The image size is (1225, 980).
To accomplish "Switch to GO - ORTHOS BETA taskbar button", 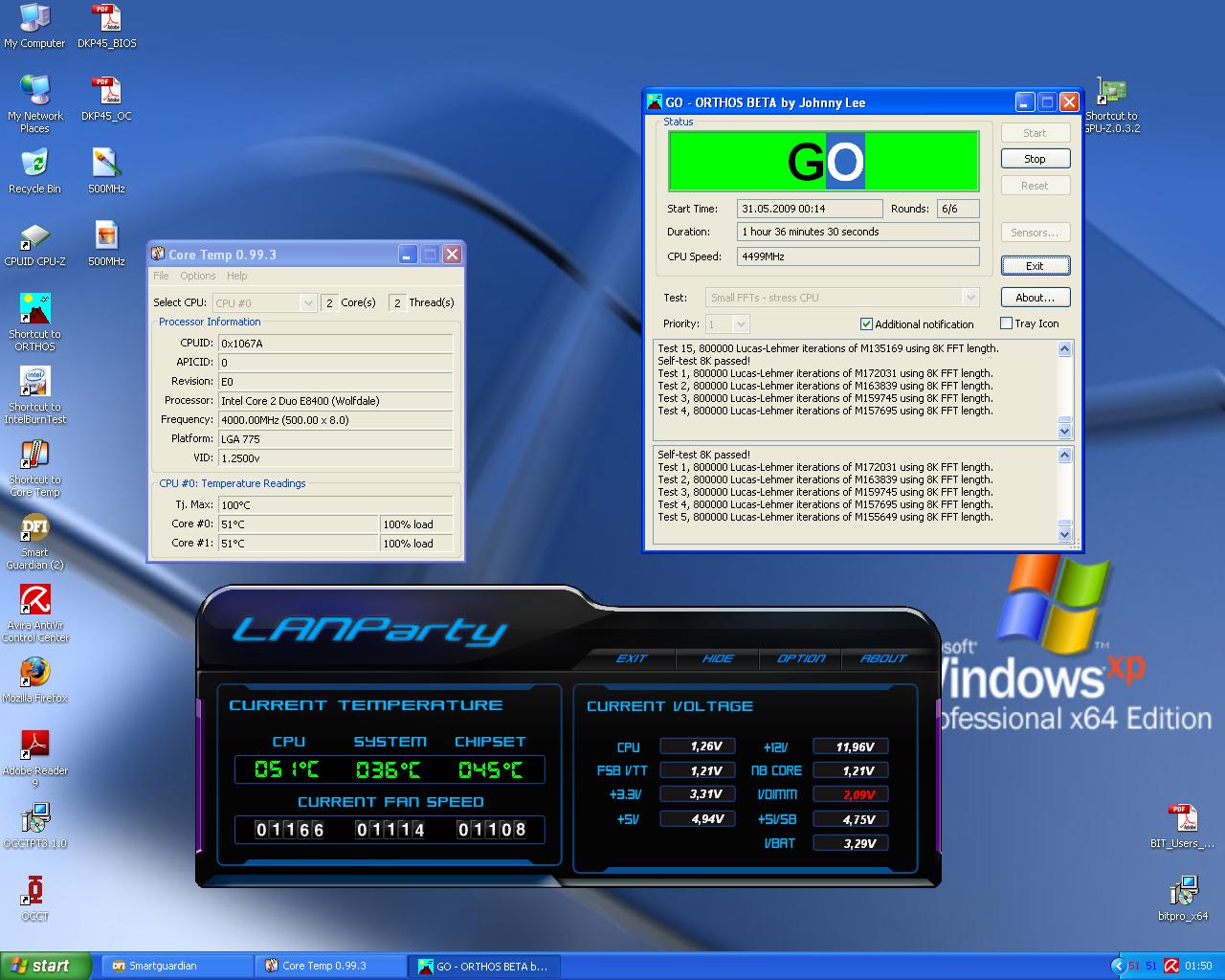I will [485, 966].
